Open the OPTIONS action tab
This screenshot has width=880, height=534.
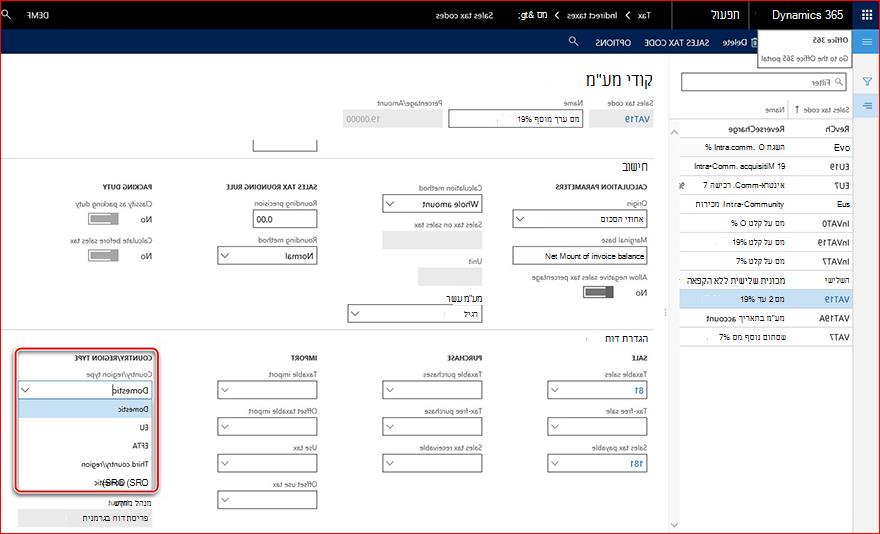tap(613, 43)
